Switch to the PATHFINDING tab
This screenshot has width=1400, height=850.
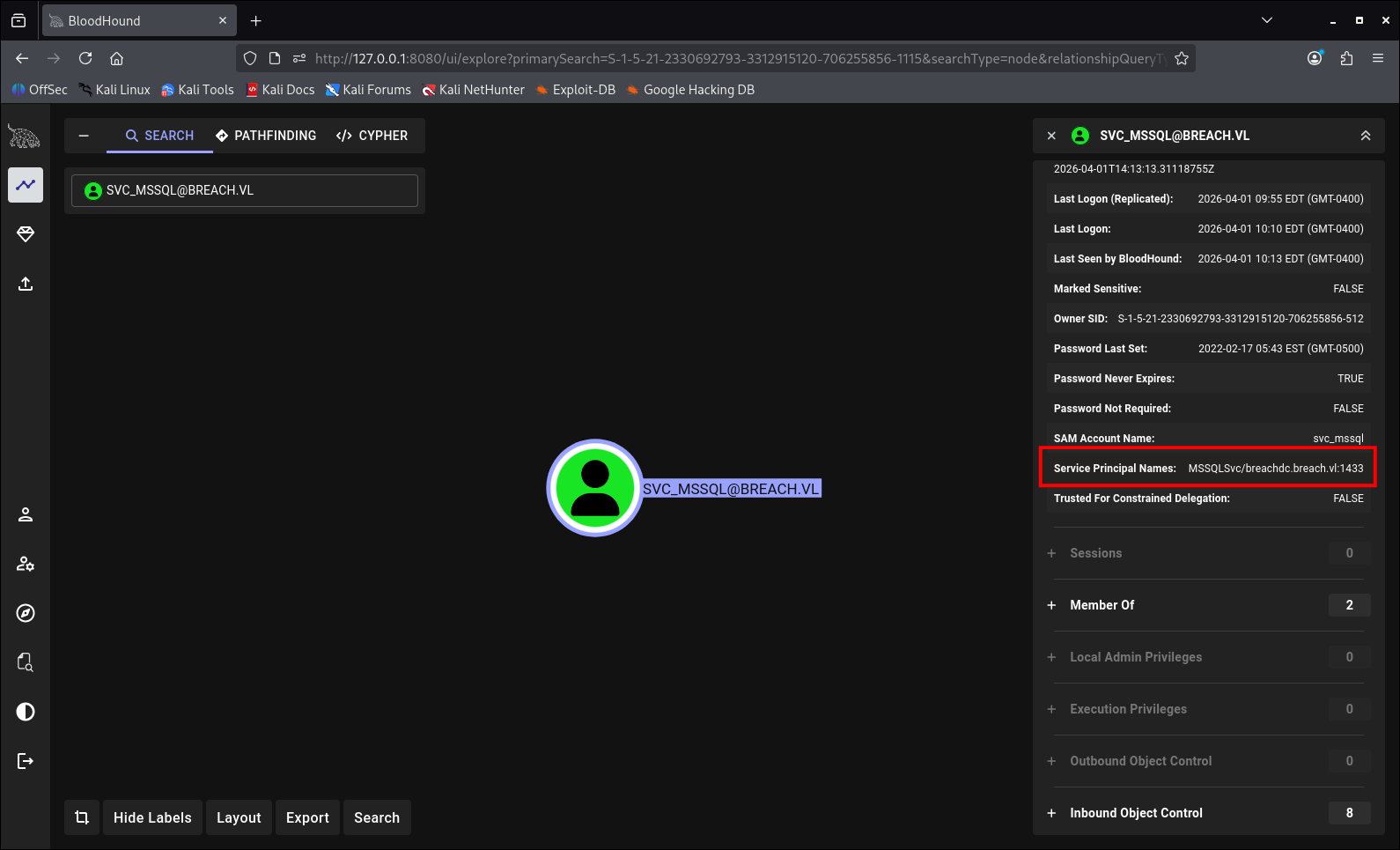266,136
